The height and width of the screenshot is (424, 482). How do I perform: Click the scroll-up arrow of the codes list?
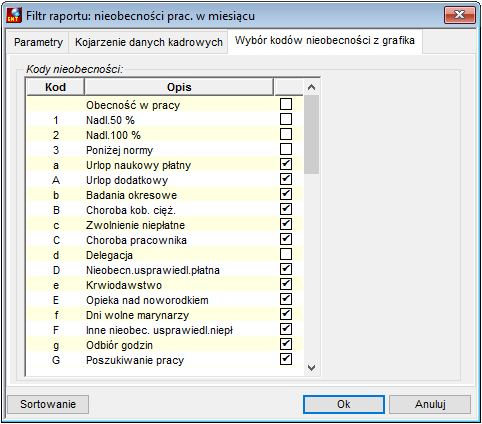click(312, 87)
